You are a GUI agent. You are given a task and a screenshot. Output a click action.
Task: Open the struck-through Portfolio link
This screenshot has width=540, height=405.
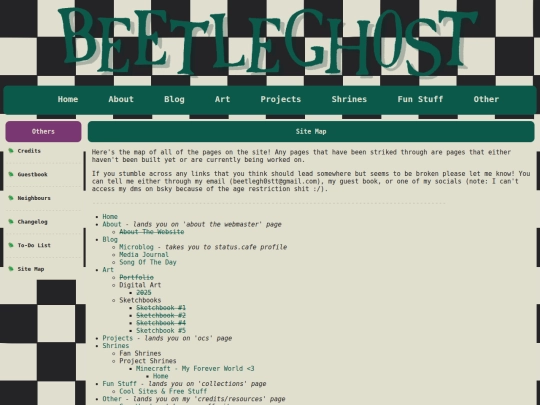pos(136,277)
